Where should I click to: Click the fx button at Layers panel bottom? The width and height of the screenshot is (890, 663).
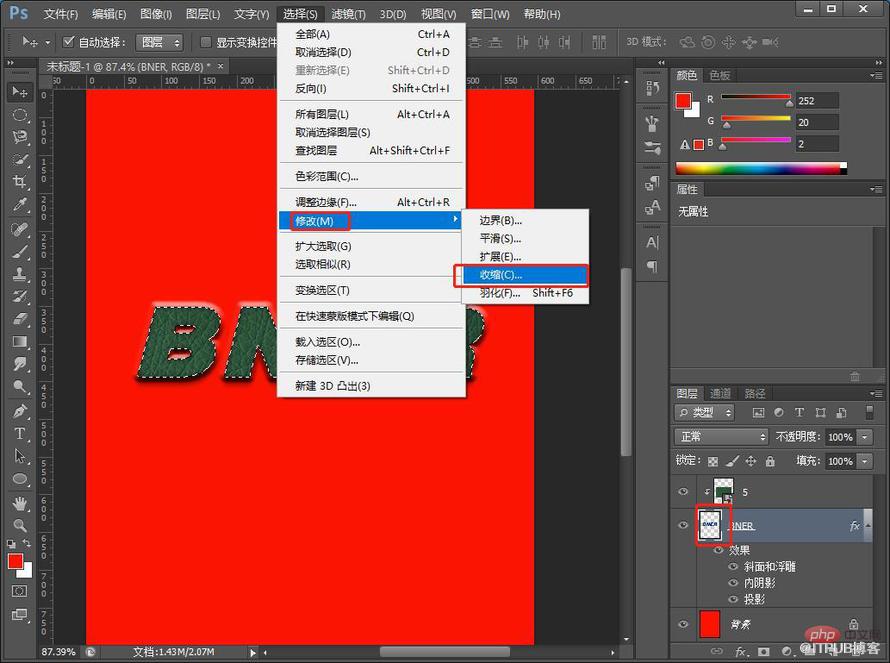[x=741, y=651]
